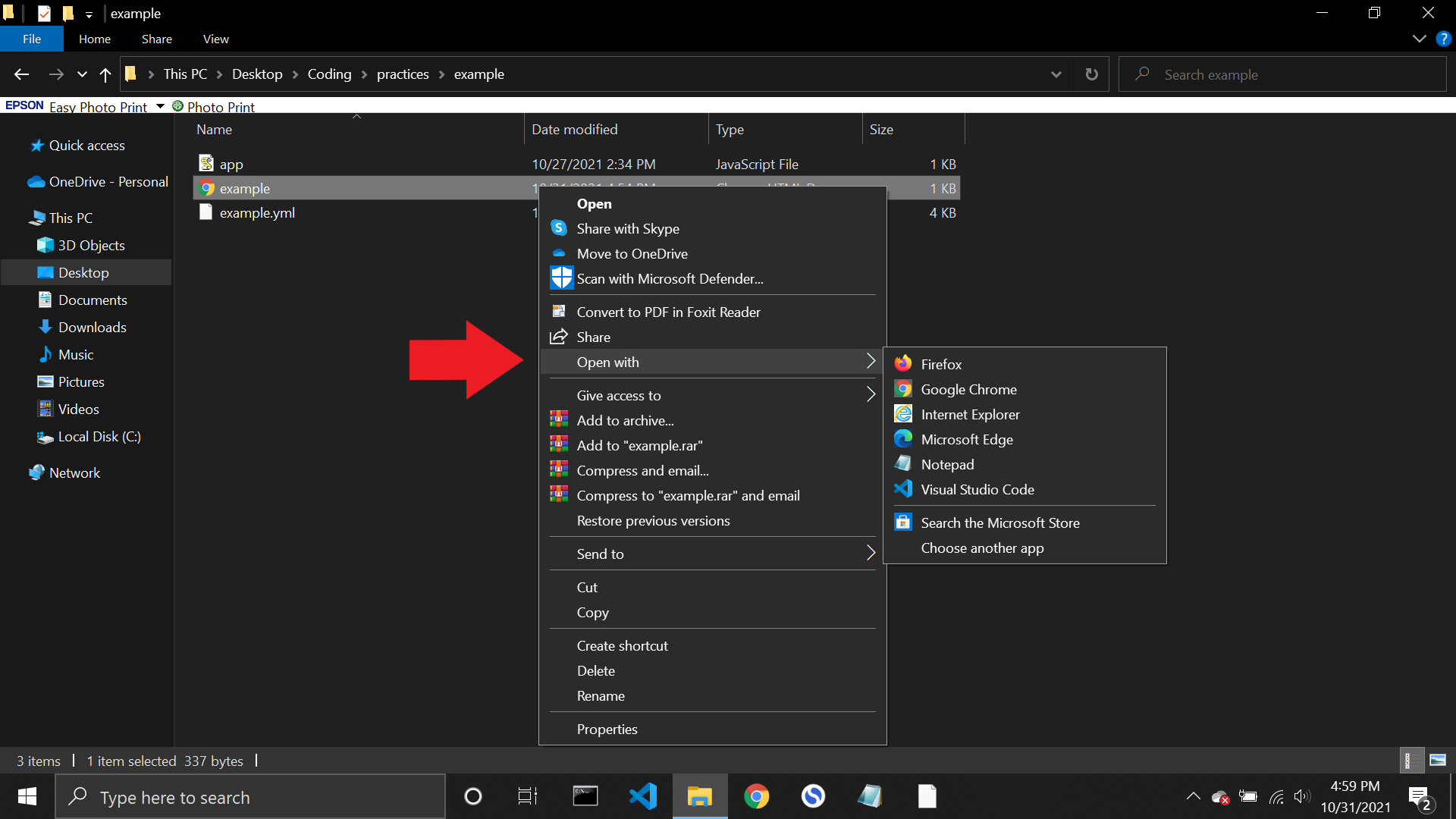Launch Google Chrome from the taskbar
This screenshot has height=819, width=1456.
pos(756,796)
